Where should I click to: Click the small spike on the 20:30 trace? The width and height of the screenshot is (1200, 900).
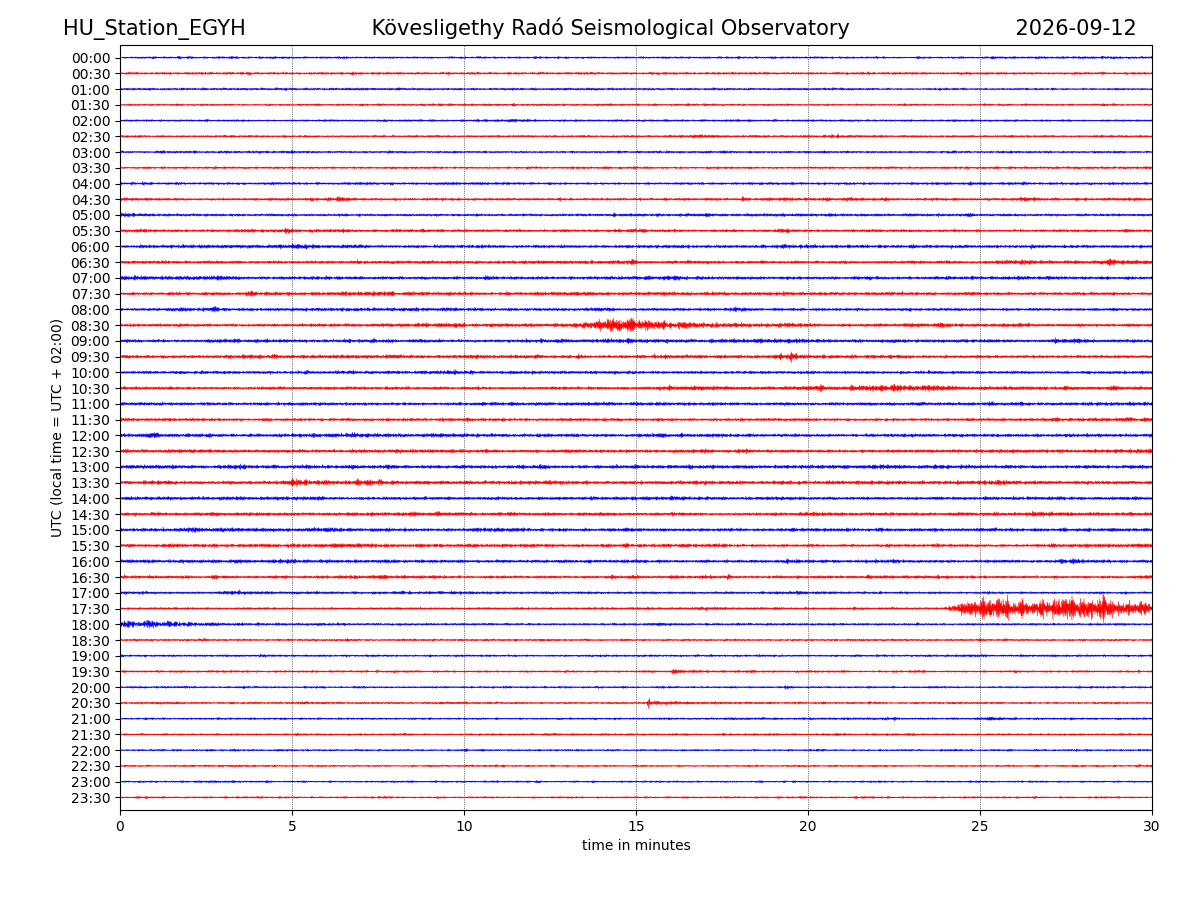coord(649,703)
